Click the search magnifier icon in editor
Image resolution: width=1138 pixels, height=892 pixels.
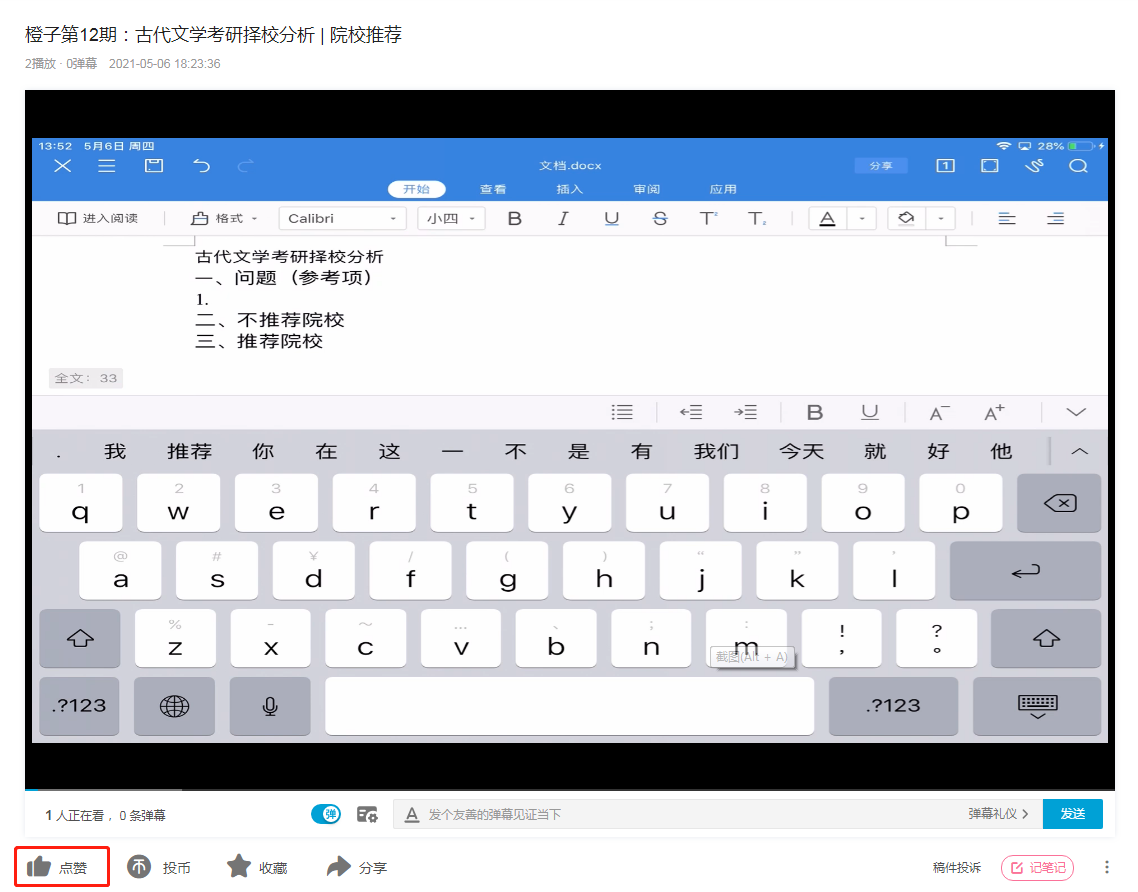pyautogui.click(x=1078, y=166)
